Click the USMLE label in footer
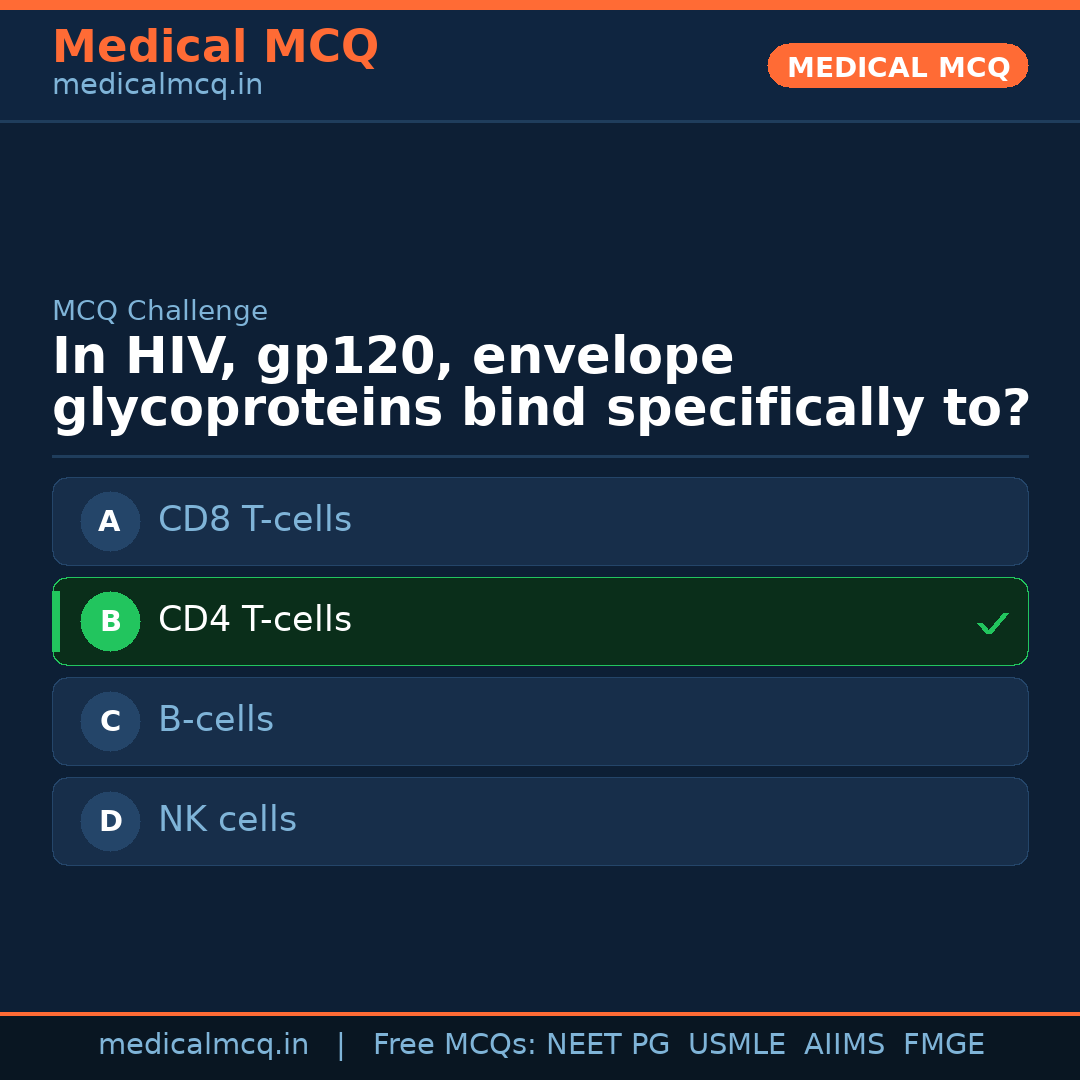Image resolution: width=1080 pixels, height=1080 pixels. tap(736, 1045)
